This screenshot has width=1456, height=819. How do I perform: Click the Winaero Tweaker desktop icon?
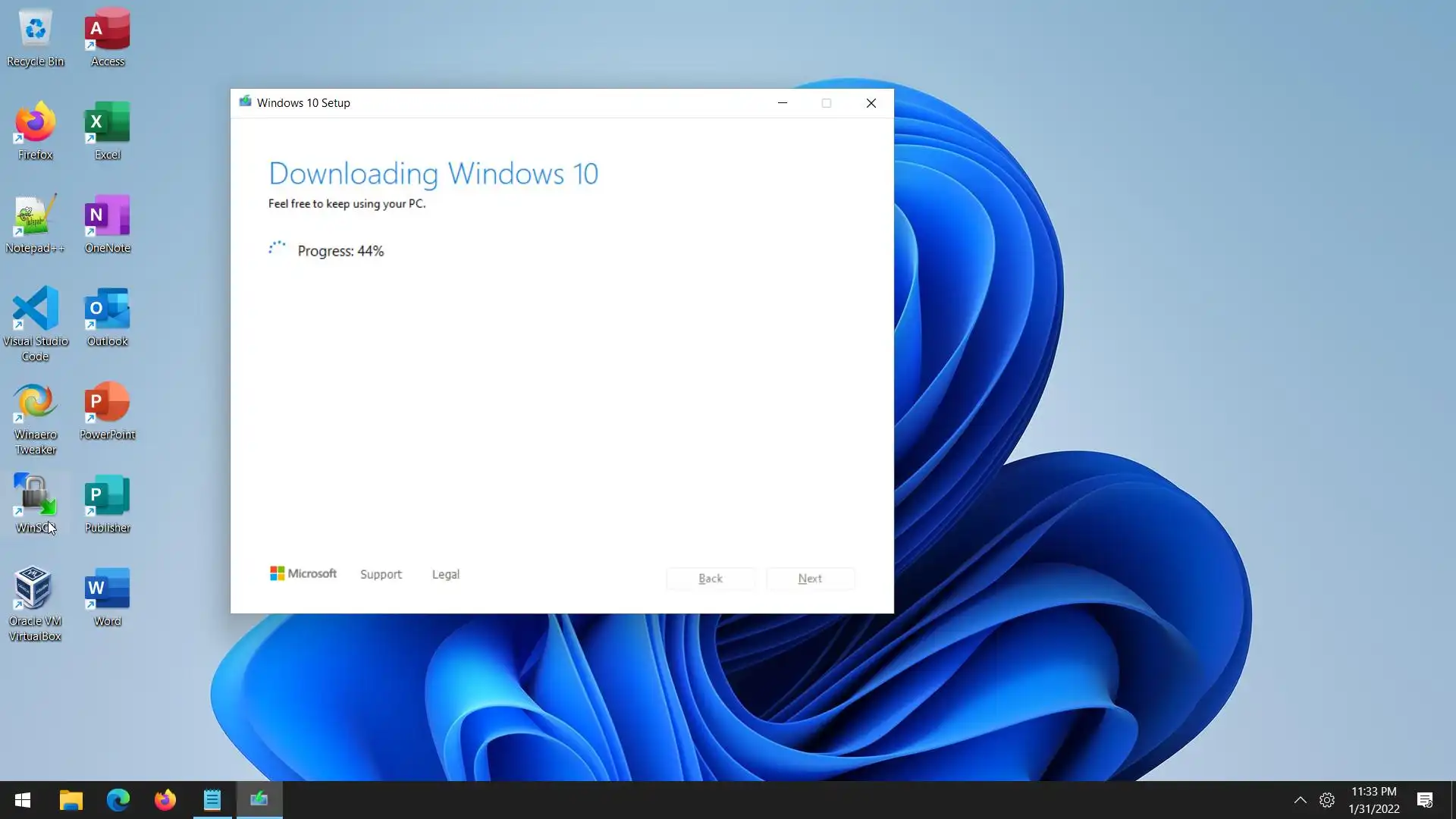pyautogui.click(x=35, y=403)
